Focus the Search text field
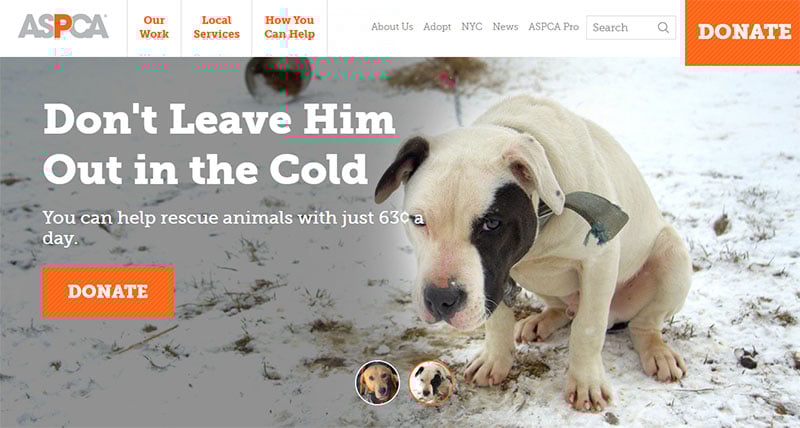 631,28
